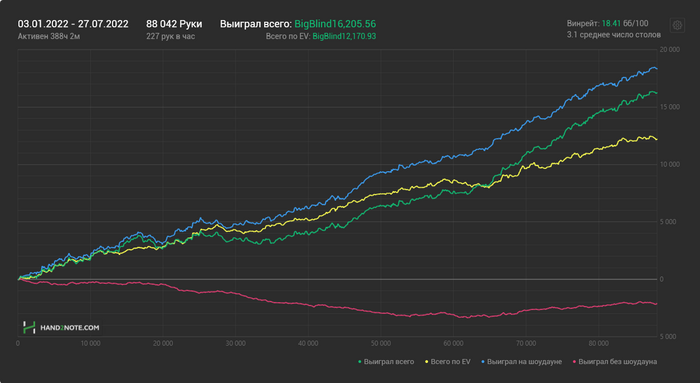Click the 10 000 y-axis label

670,164
